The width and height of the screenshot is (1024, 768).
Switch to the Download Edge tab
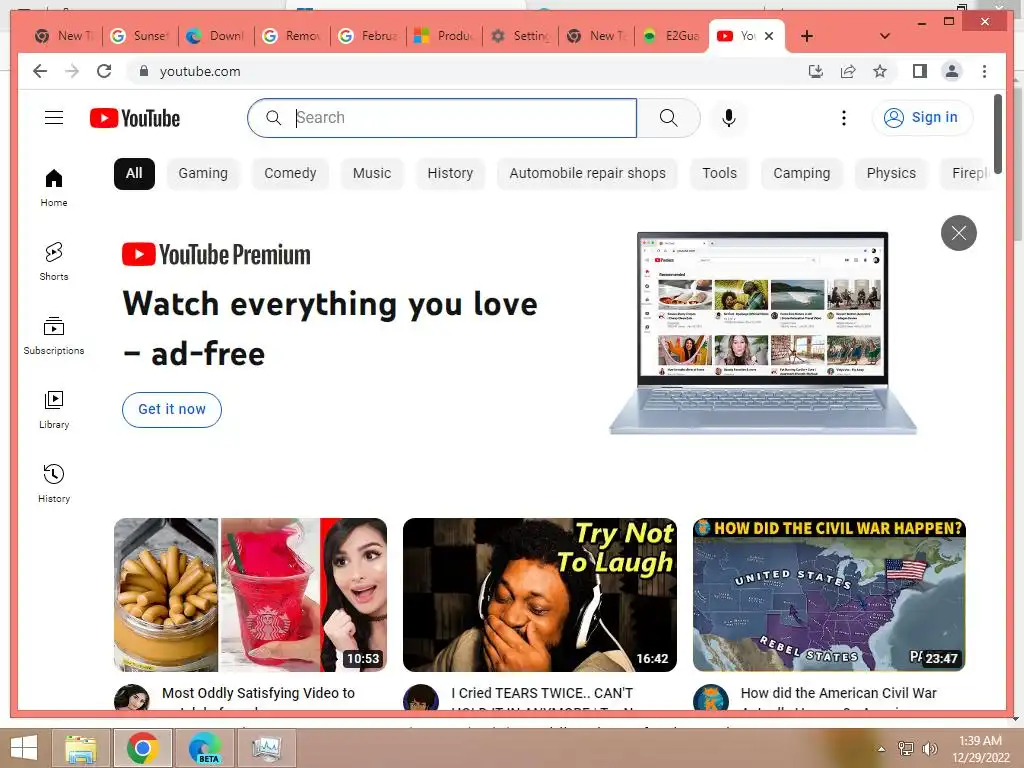pyautogui.click(x=217, y=36)
